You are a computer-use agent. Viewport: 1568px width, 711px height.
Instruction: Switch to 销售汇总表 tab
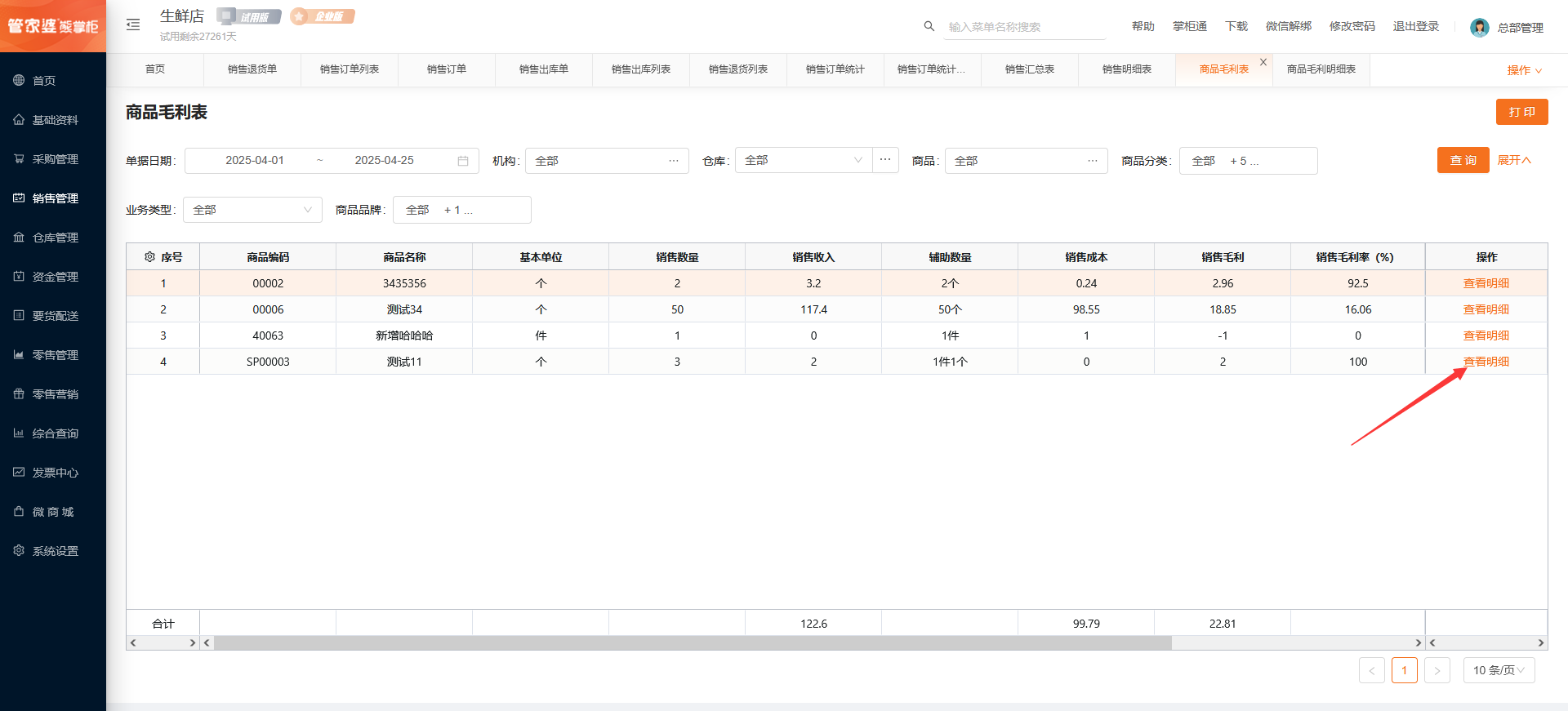click(x=1030, y=69)
